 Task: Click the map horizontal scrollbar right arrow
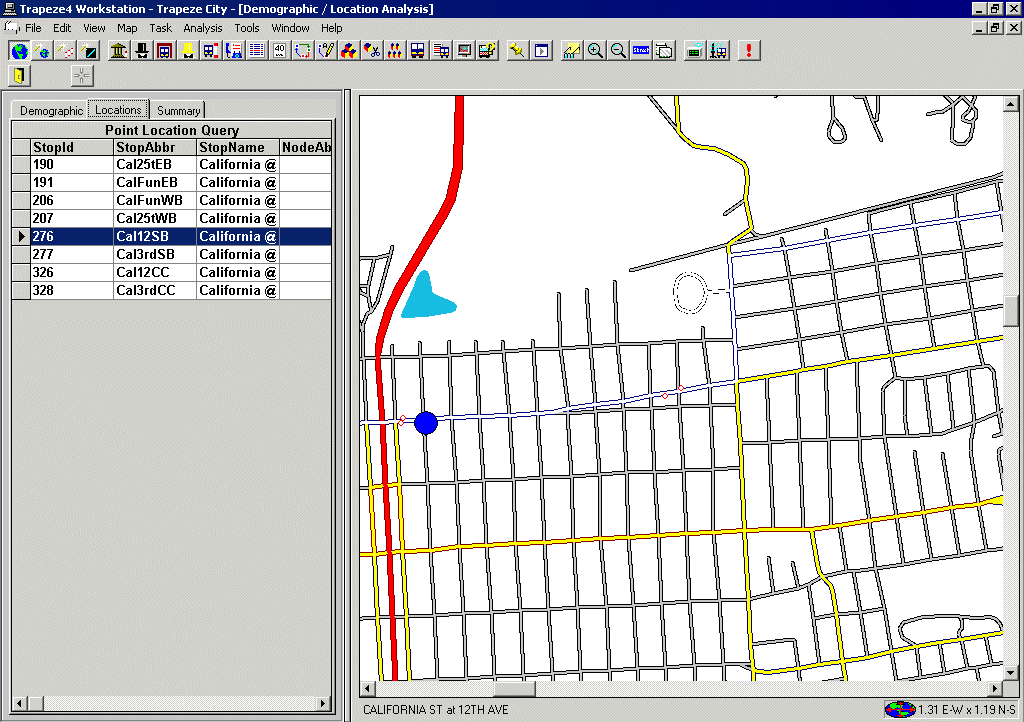(996, 688)
